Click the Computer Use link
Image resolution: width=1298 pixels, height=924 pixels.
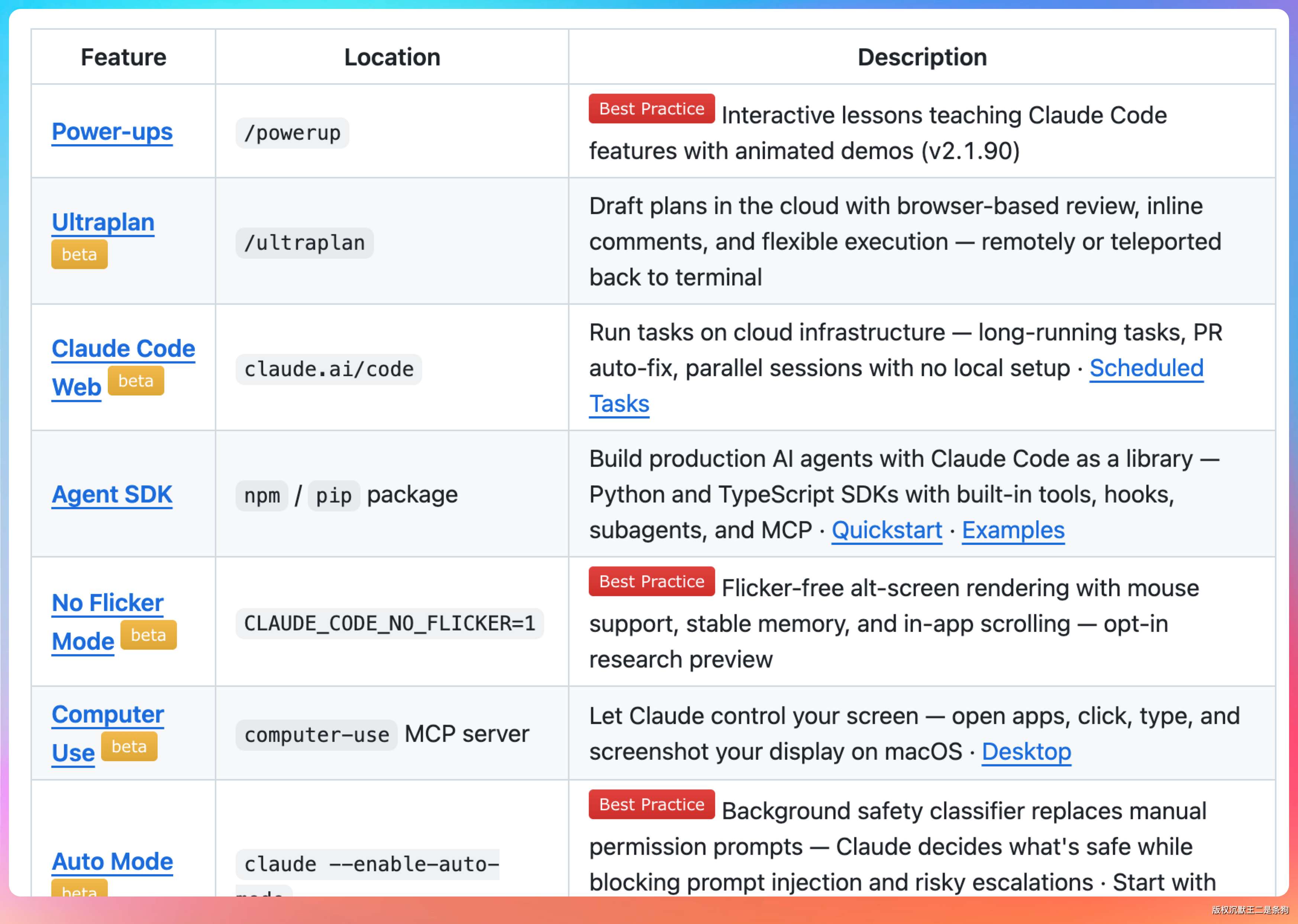pos(107,715)
